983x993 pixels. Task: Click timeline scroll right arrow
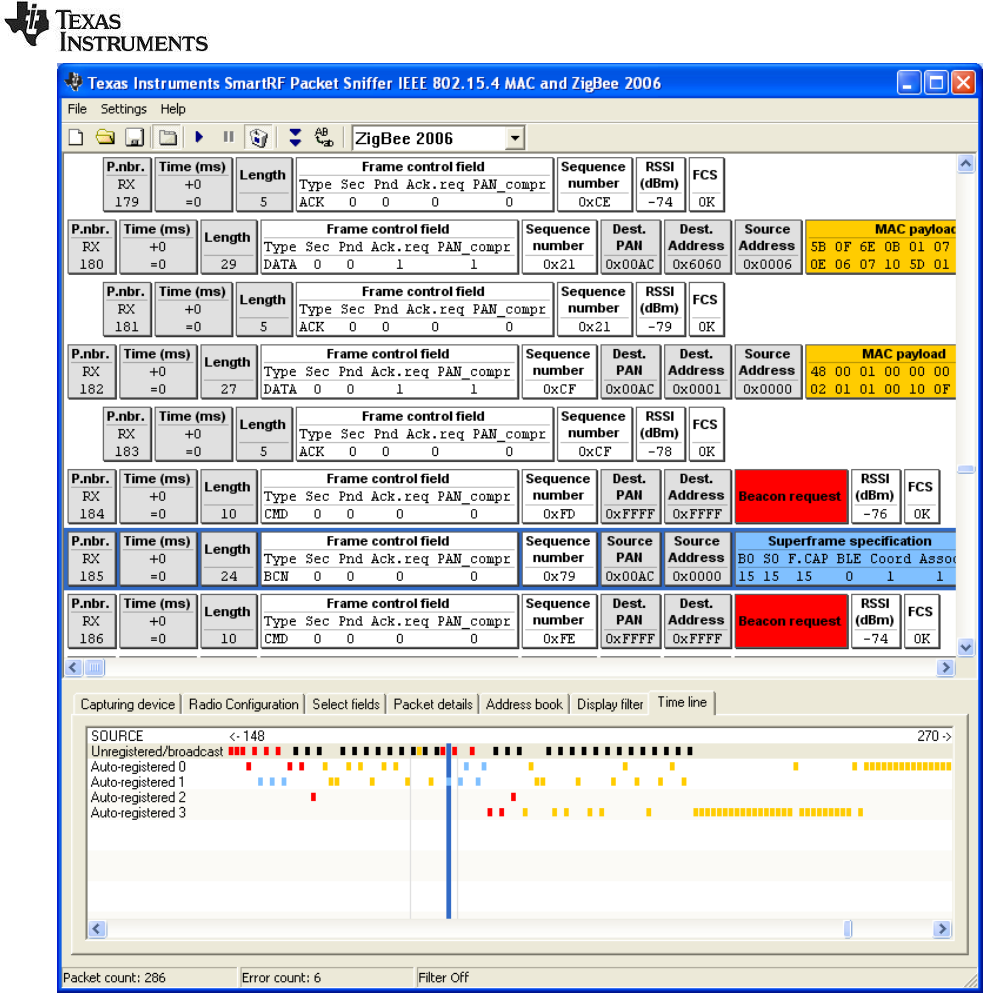point(942,928)
